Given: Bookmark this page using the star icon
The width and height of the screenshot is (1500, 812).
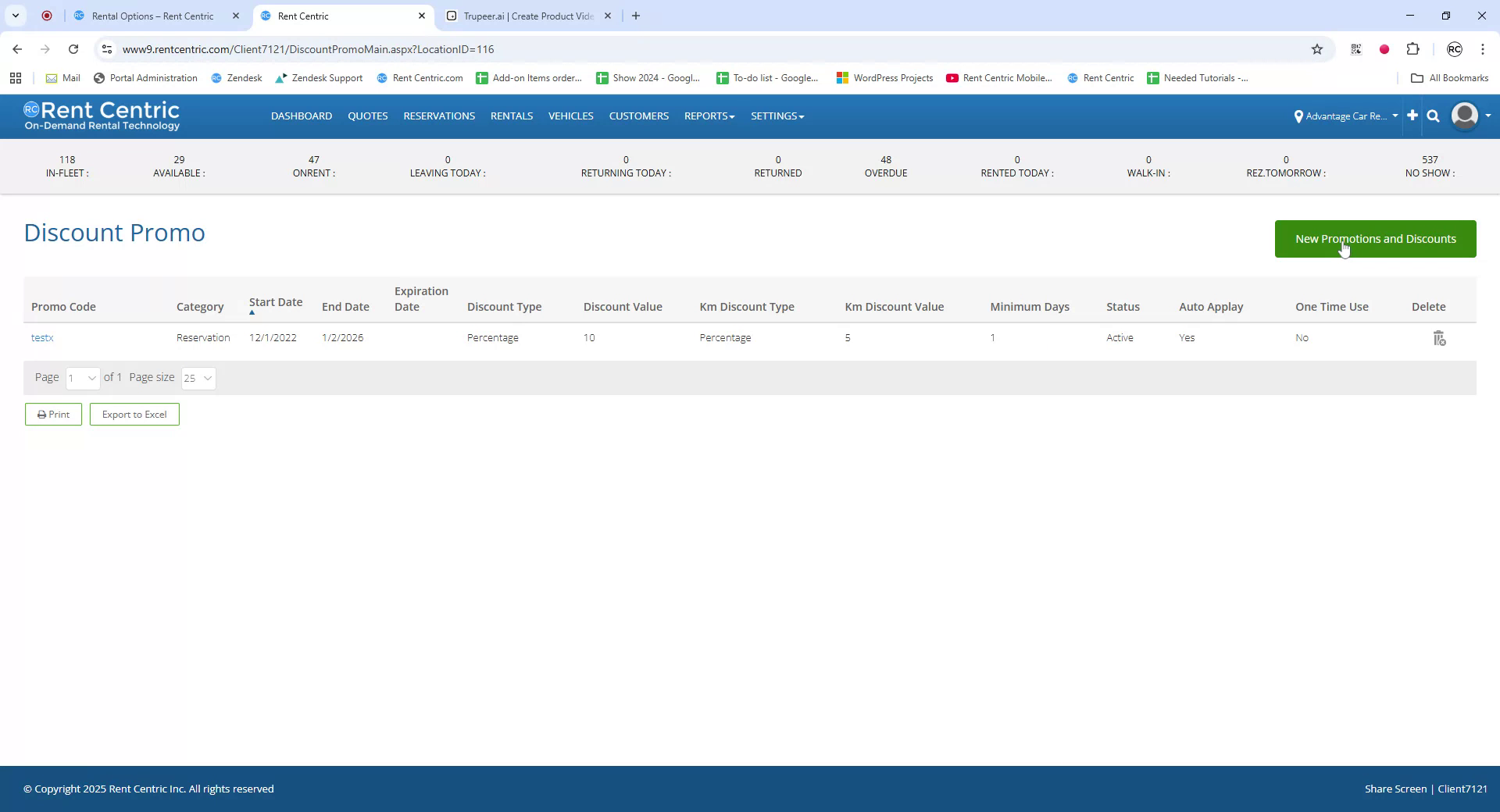Looking at the screenshot, I should coord(1317,49).
